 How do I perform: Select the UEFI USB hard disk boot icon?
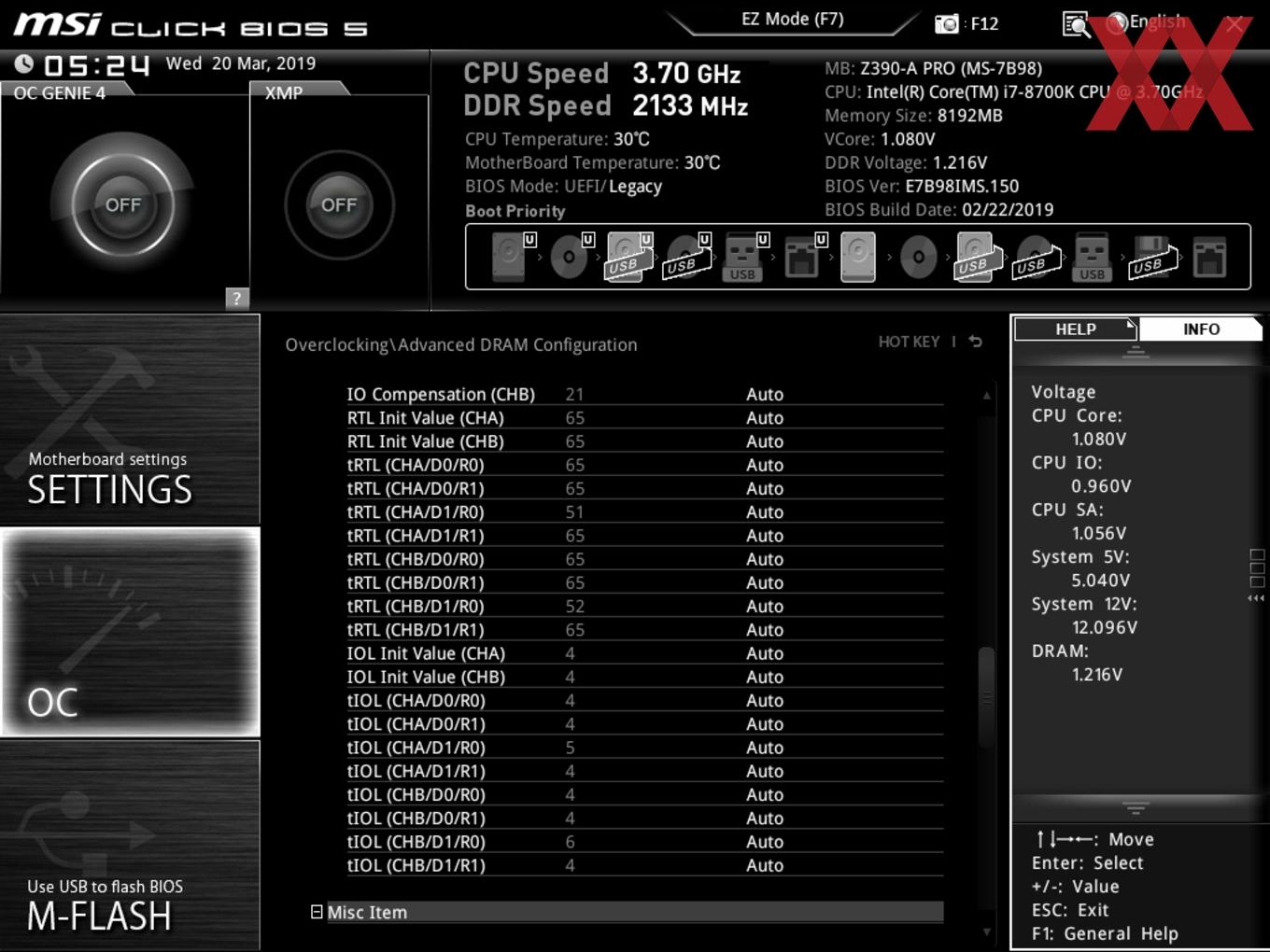[629, 257]
